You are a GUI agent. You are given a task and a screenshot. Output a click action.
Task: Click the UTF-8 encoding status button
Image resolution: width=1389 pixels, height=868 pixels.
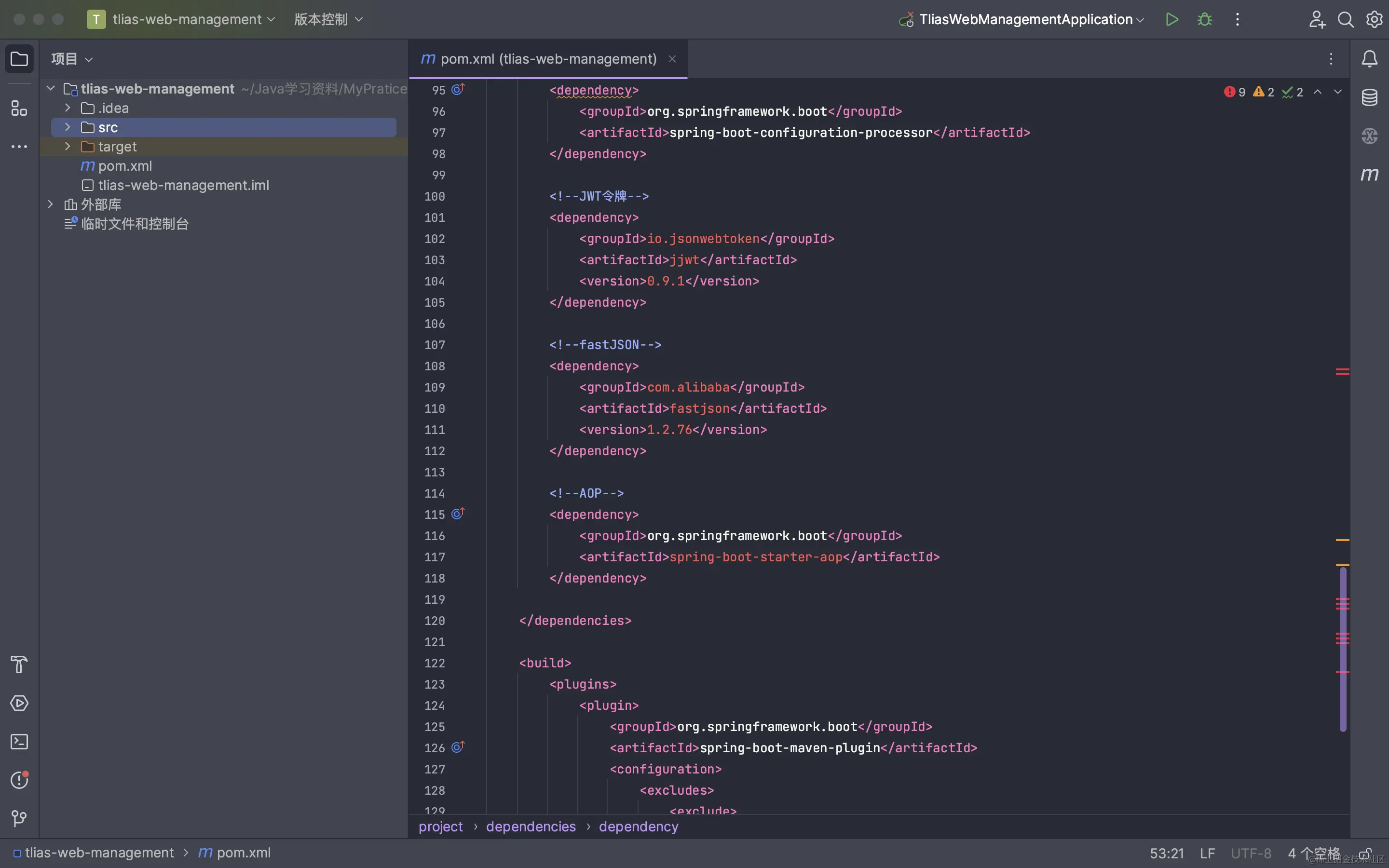[1251, 854]
